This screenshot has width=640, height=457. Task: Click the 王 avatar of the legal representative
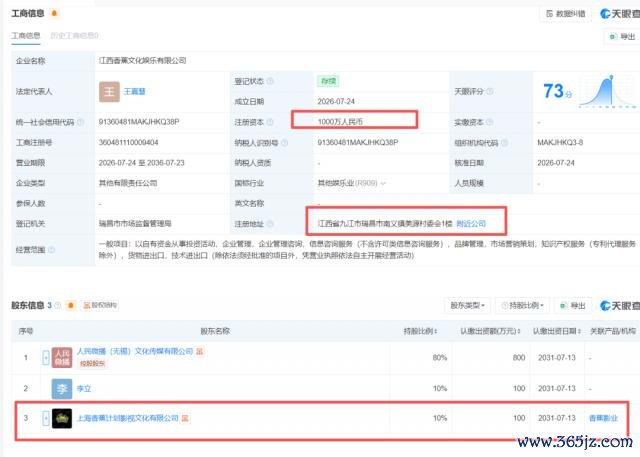coord(109,91)
